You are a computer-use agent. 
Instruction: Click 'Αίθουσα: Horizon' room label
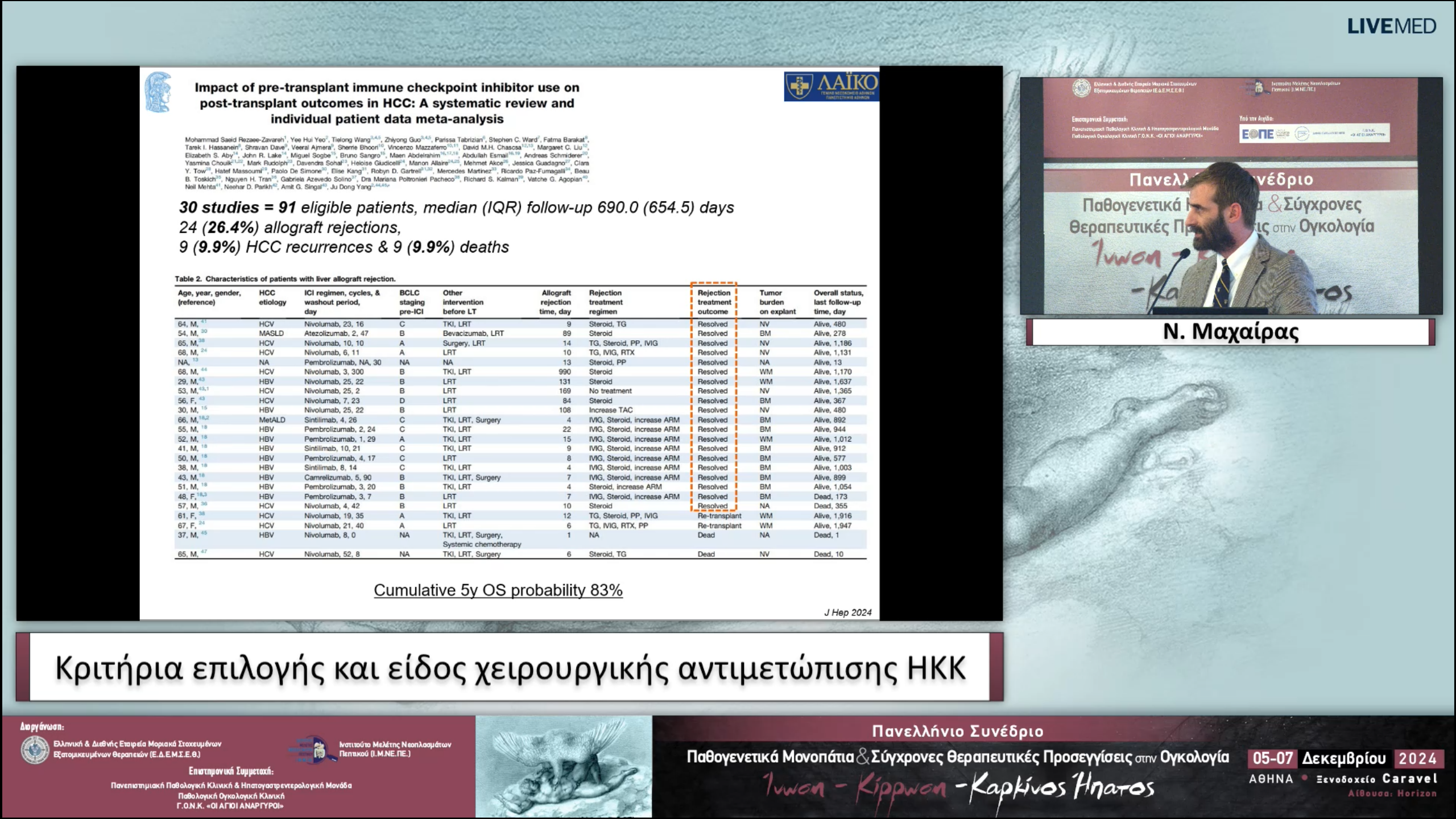point(1392,793)
